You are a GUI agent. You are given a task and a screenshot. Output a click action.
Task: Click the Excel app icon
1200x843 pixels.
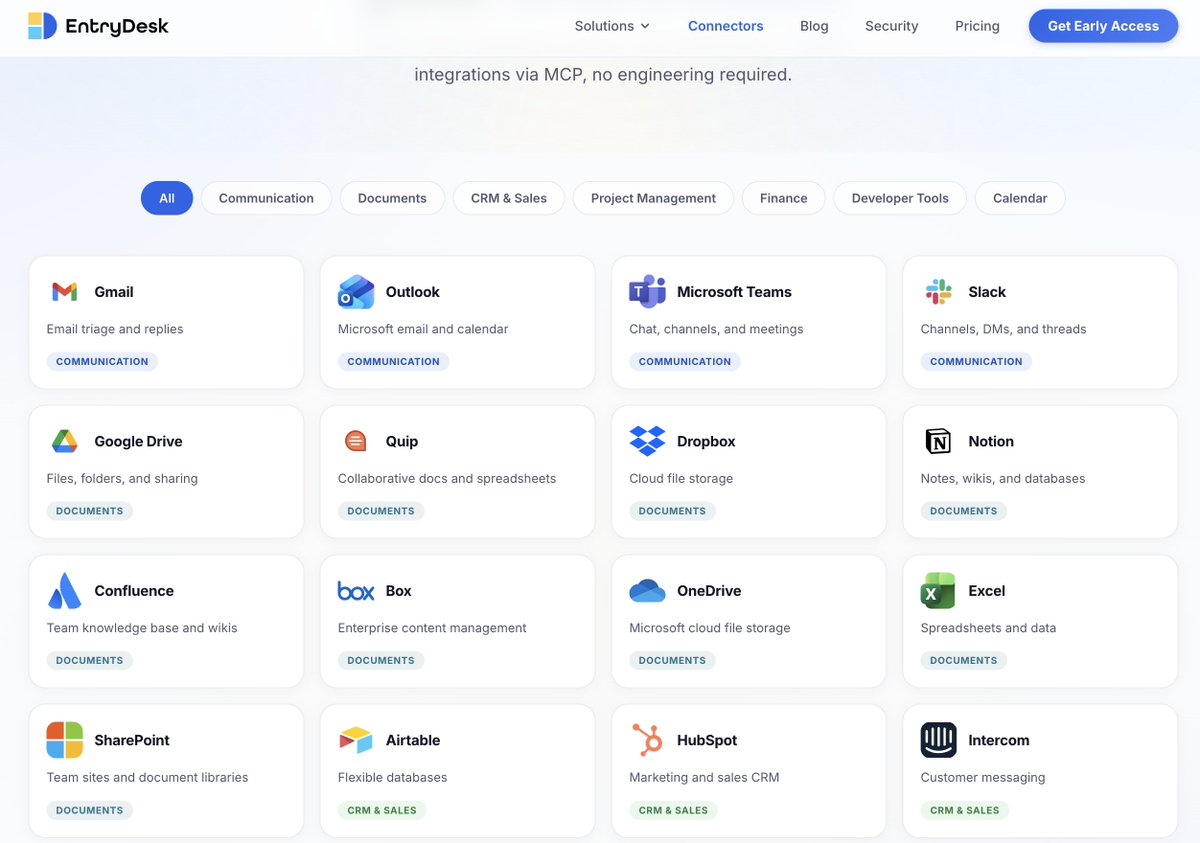tap(938, 591)
